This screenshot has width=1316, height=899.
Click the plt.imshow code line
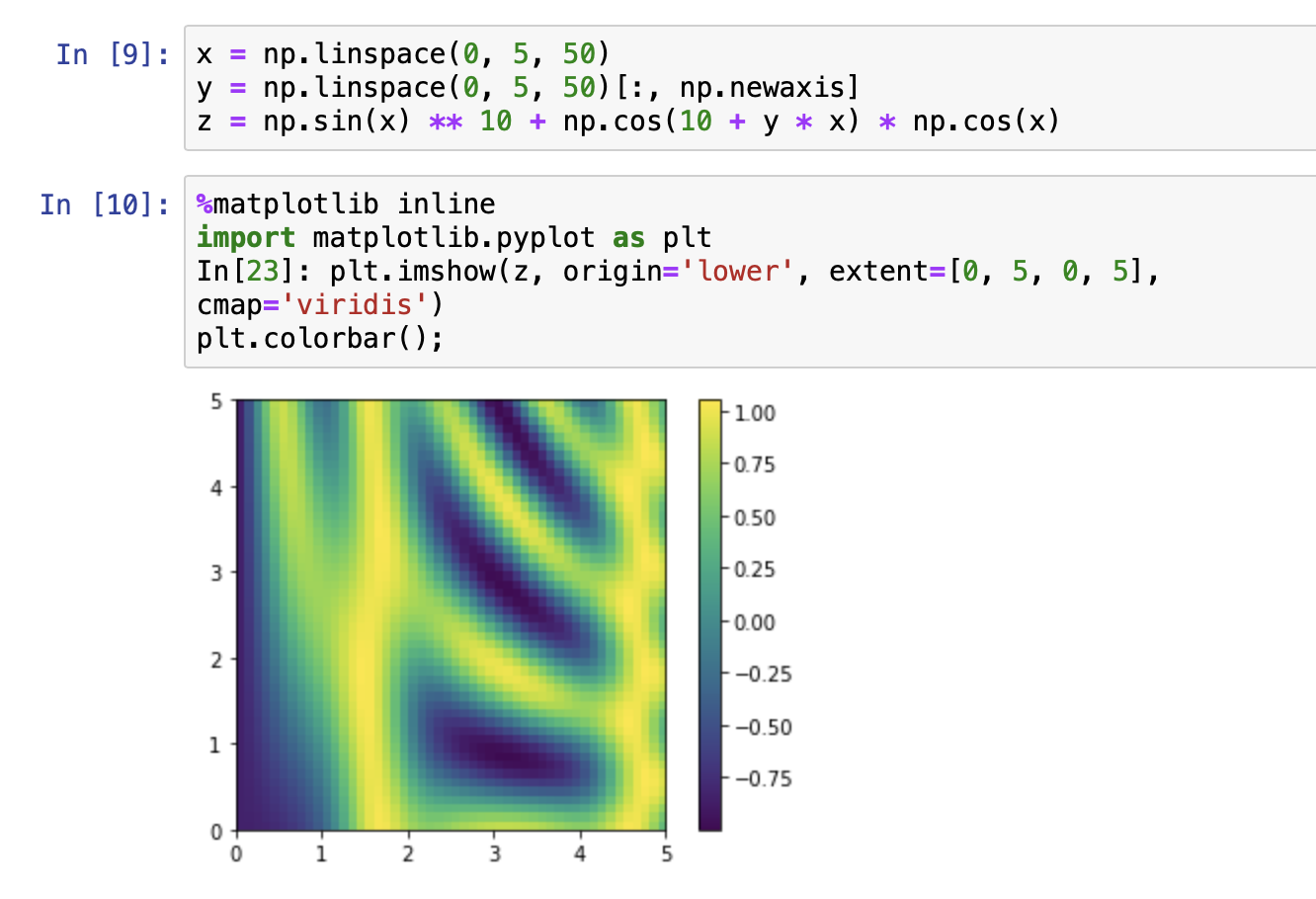pyautogui.click(x=678, y=271)
